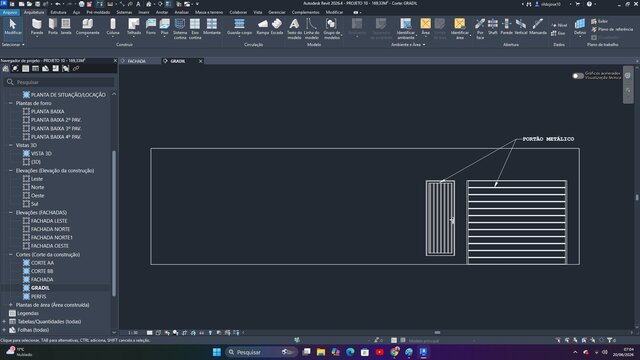640x360 pixels.
Task: Choose the Por face opening tool
Action: click(x=480, y=29)
